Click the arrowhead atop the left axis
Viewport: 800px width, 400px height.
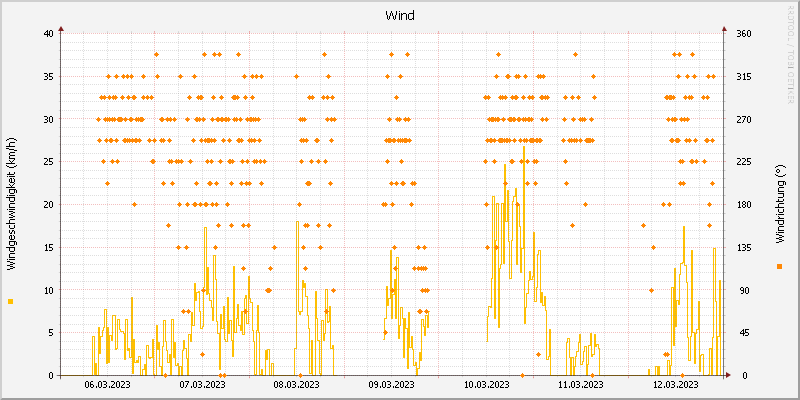(x=61, y=29)
